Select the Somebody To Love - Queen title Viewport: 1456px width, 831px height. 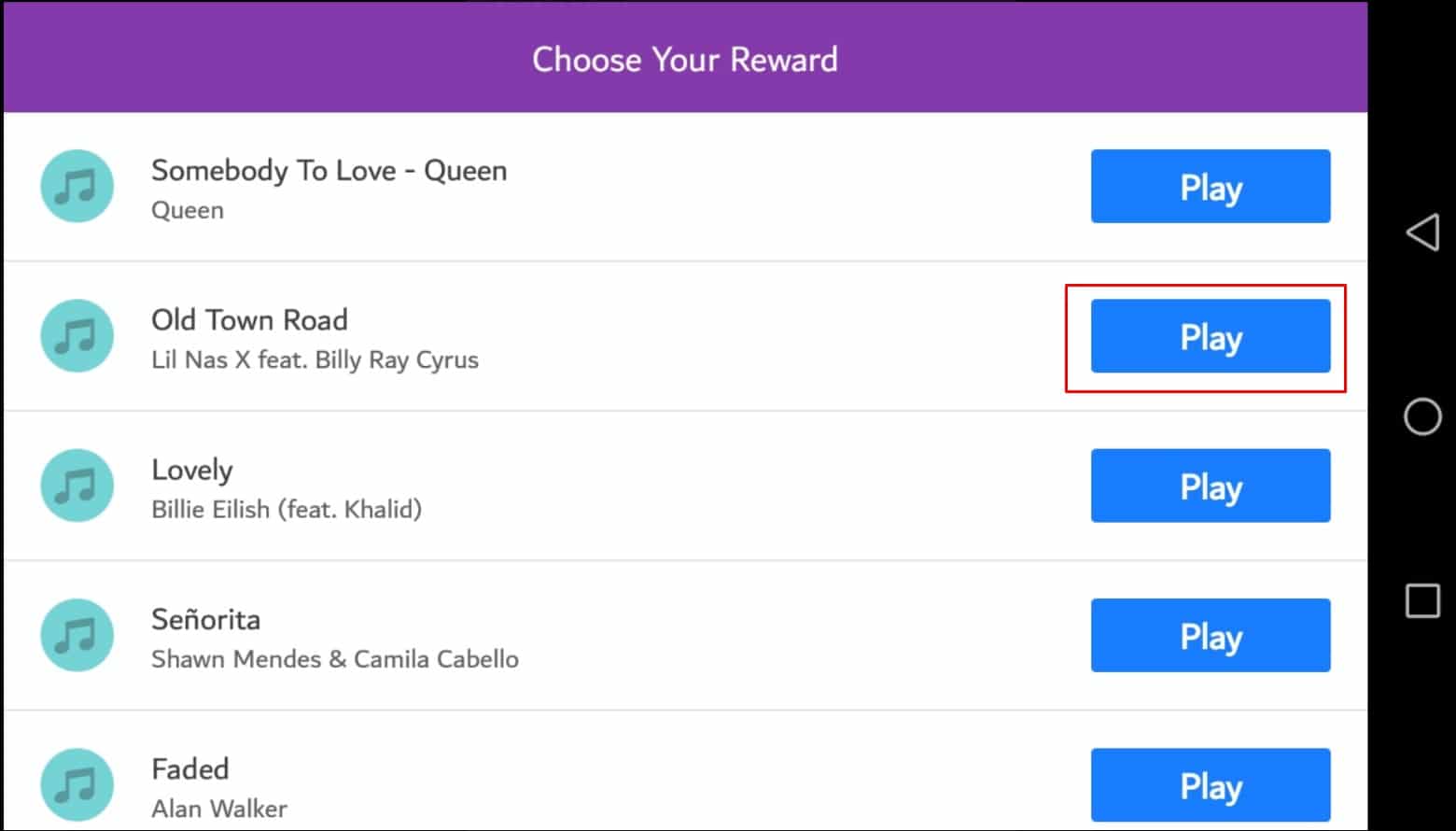click(x=329, y=171)
